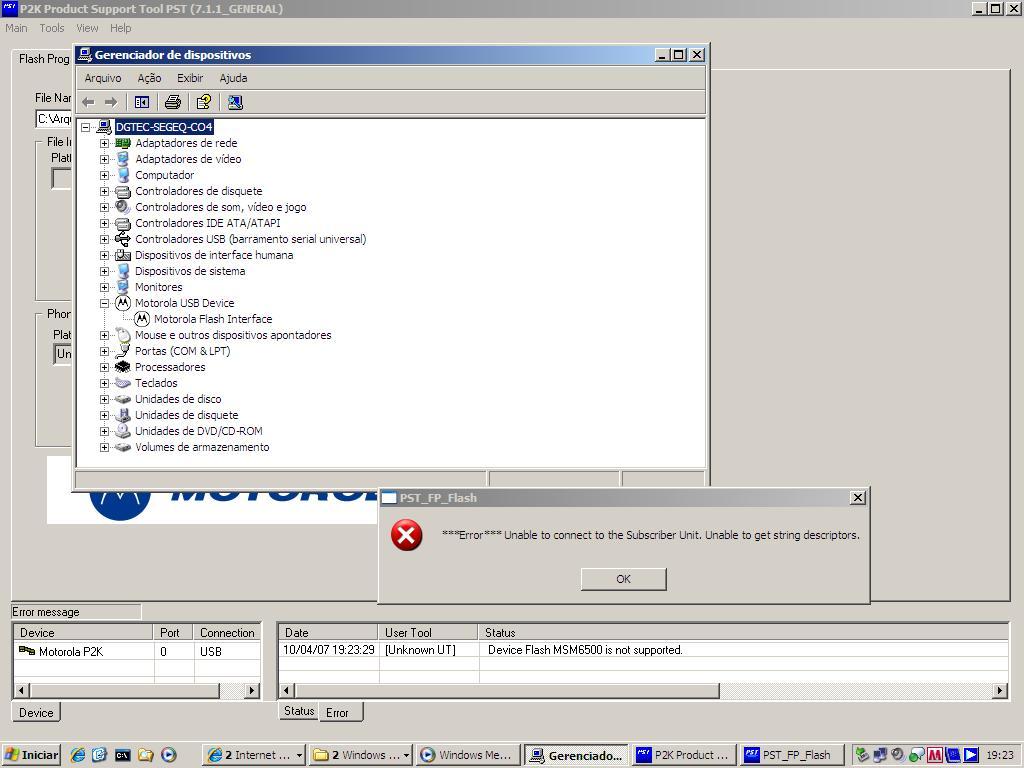
Task: Click left arrow of status log scrollbar
Action: coord(287,690)
